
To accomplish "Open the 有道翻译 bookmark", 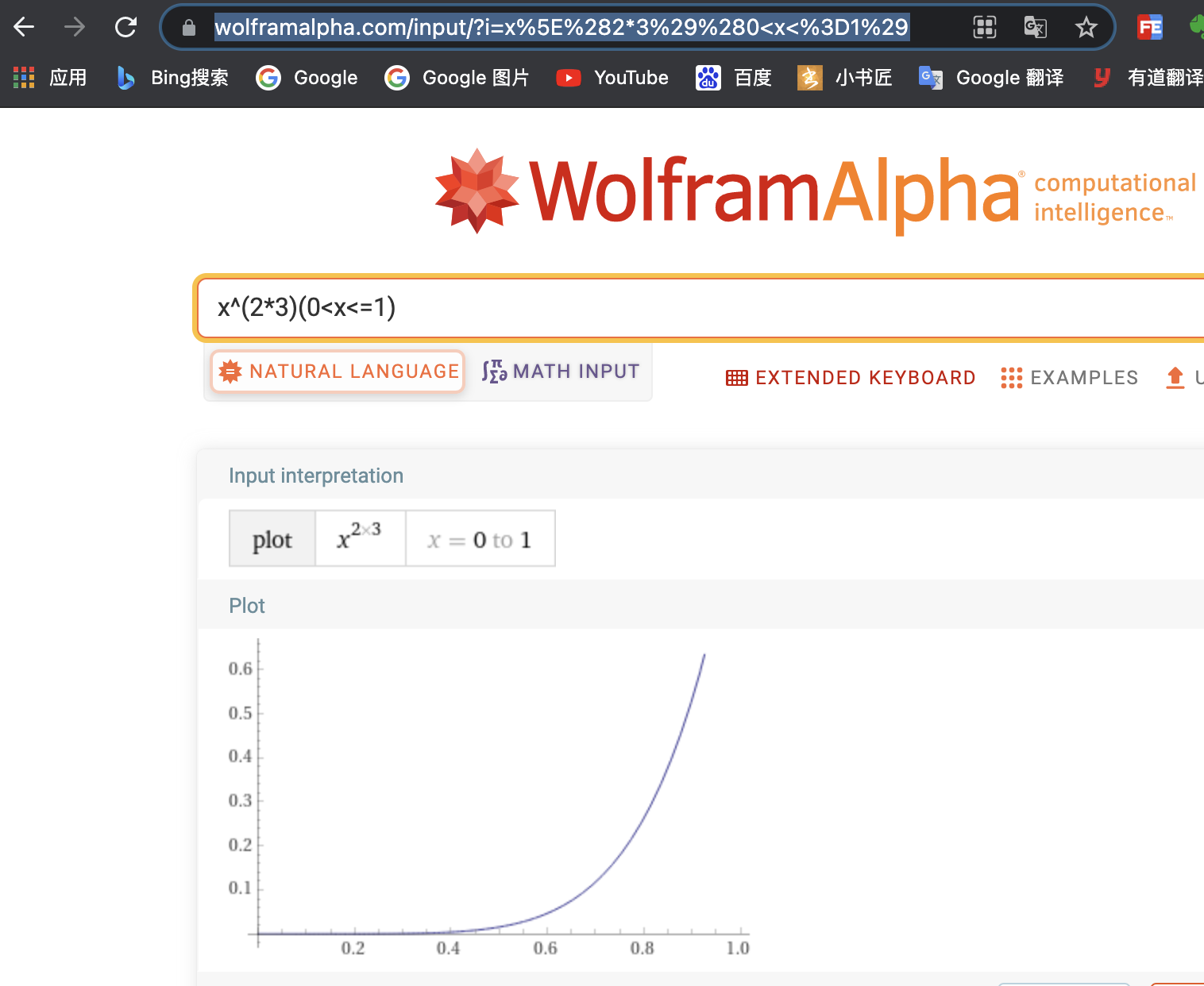I will (1147, 77).
